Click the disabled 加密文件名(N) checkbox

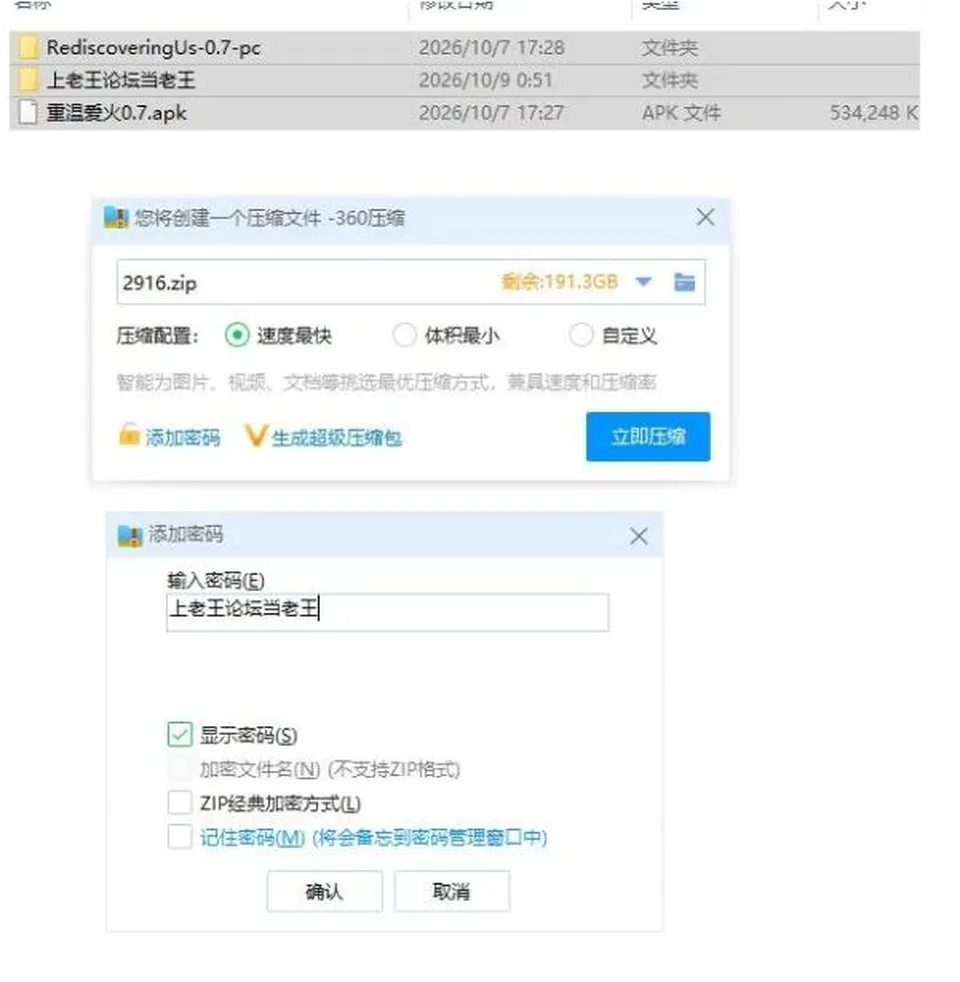coord(180,768)
